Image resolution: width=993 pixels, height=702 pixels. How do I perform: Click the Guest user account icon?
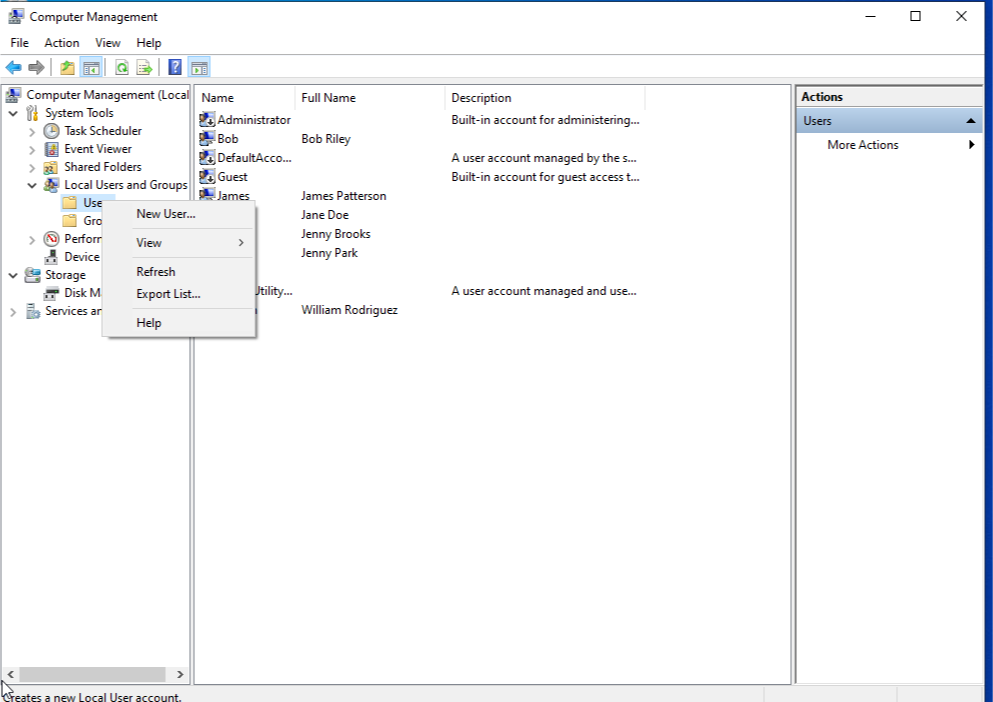(207, 176)
